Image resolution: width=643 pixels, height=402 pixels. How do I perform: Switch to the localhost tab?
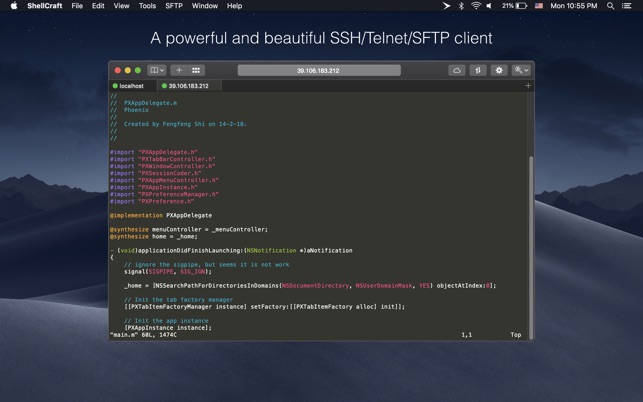[132, 86]
